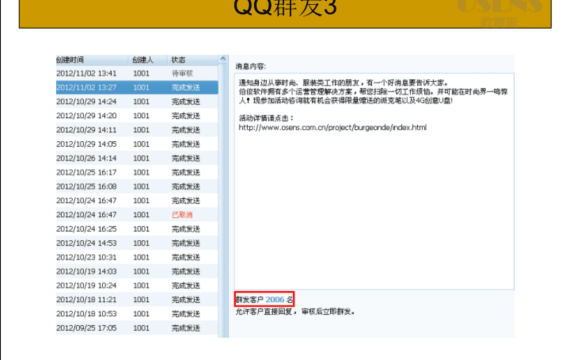Select the row dated 2012/10/29 14:05
Image resolution: width=570 pixels, height=360 pixels.
pos(137,144)
